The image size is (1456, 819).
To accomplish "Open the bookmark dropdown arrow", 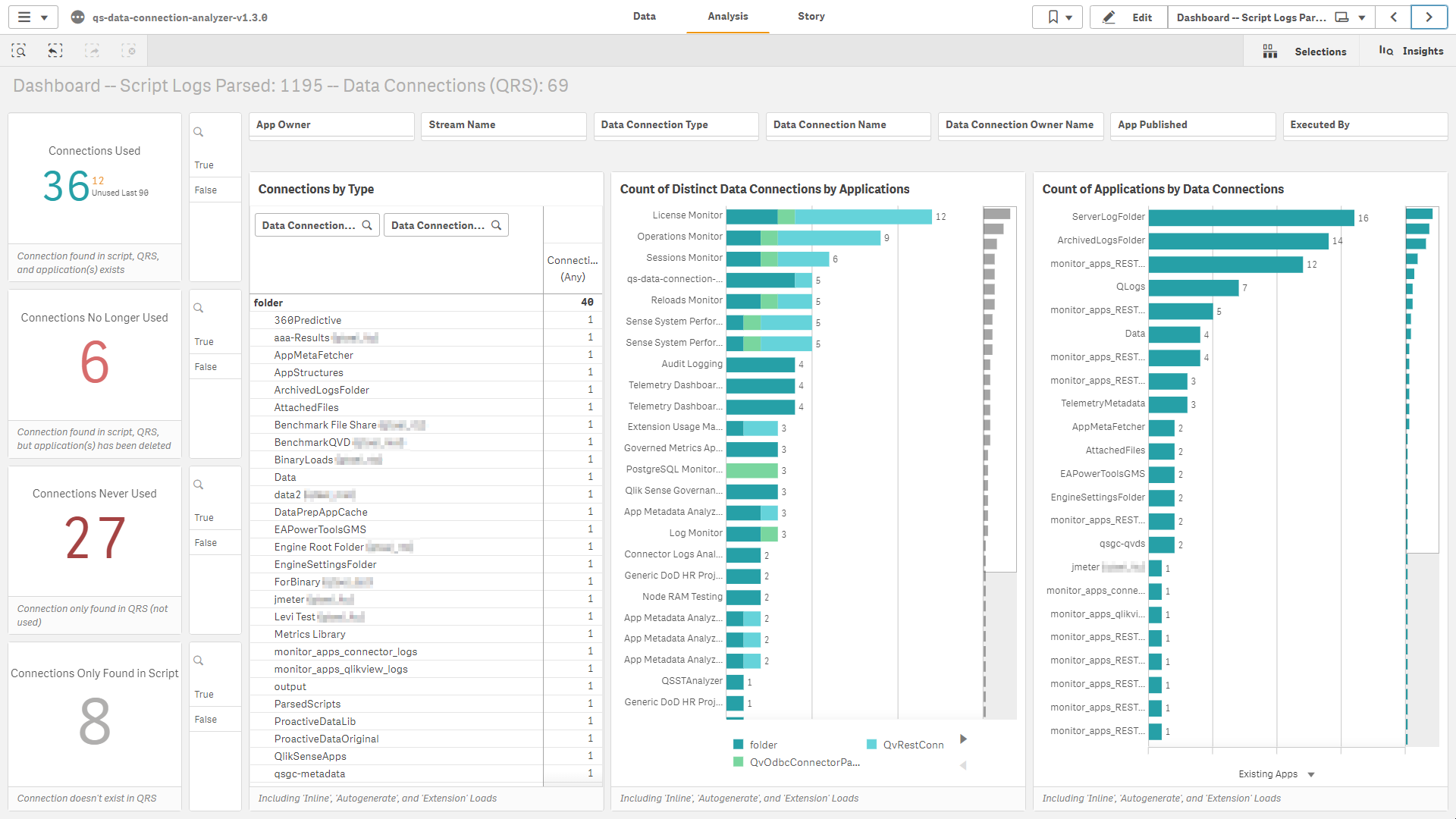I will 1068,17.
